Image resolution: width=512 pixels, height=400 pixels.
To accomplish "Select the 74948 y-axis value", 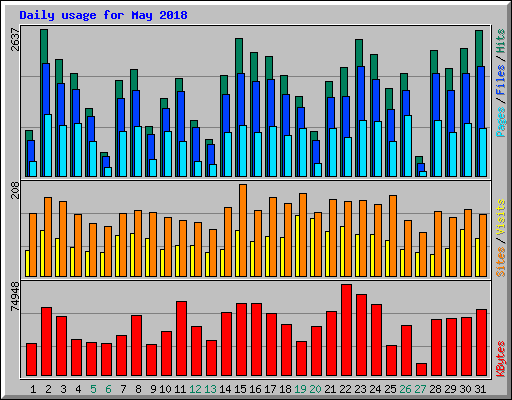I will [15, 296].
